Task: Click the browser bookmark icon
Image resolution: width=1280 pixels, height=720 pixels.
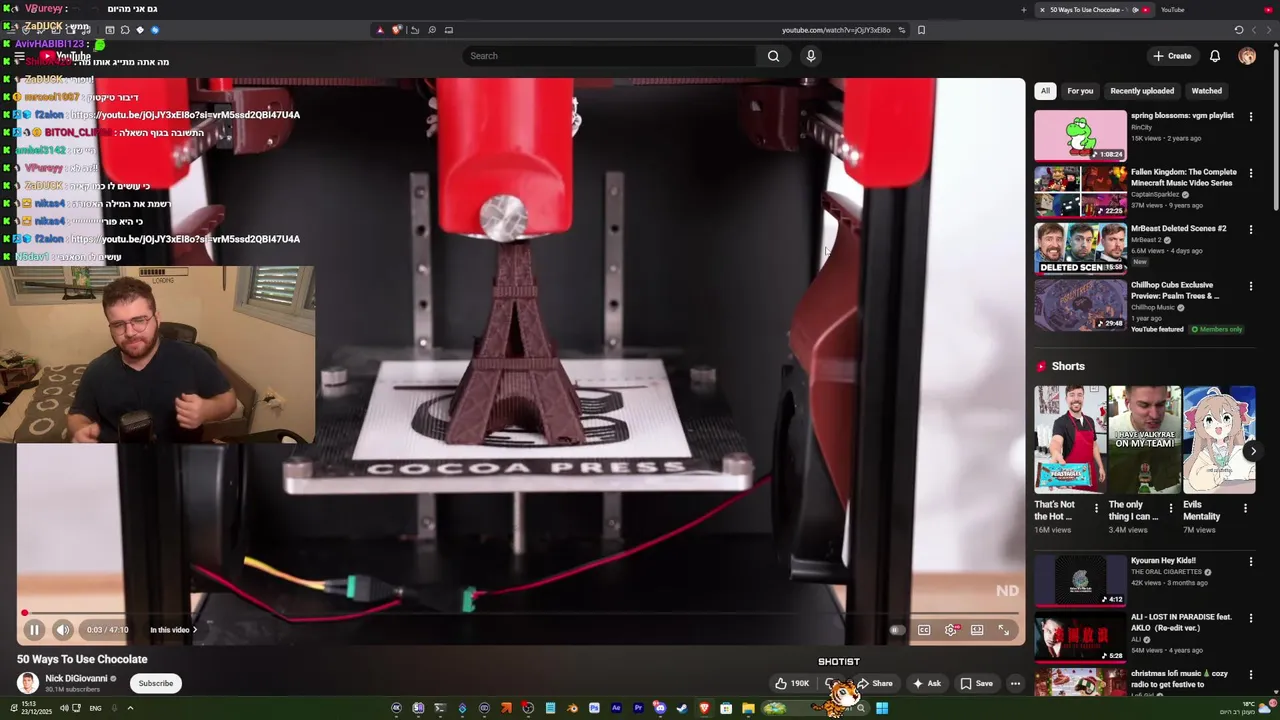Action: pos(921,30)
